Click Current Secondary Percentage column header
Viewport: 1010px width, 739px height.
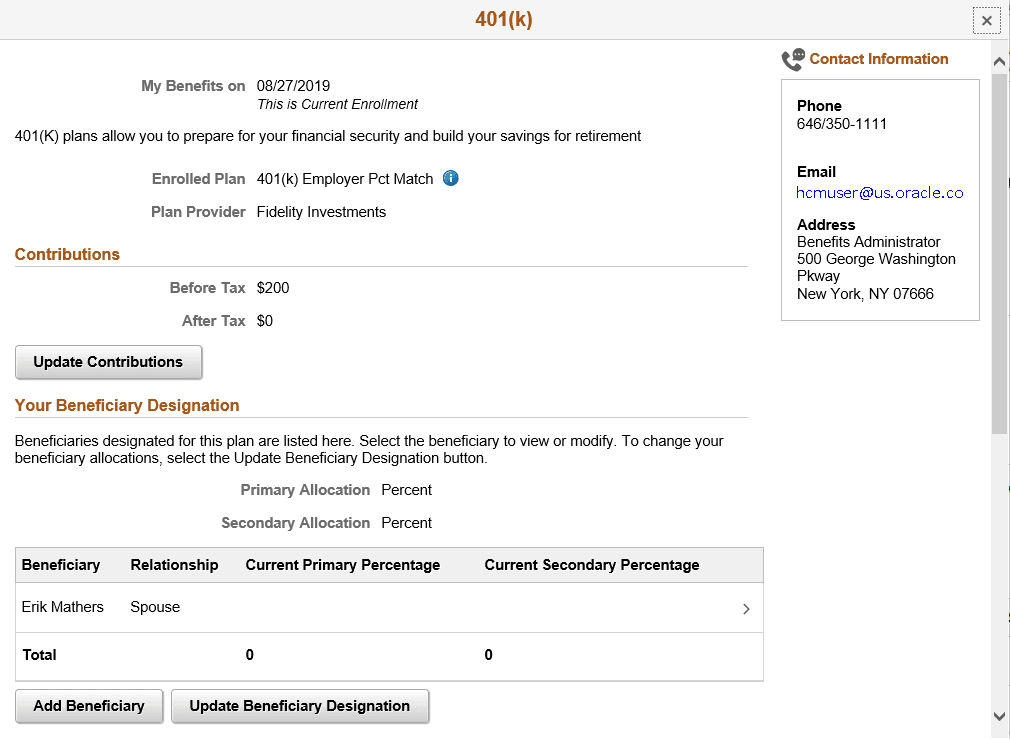[x=592, y=565]
